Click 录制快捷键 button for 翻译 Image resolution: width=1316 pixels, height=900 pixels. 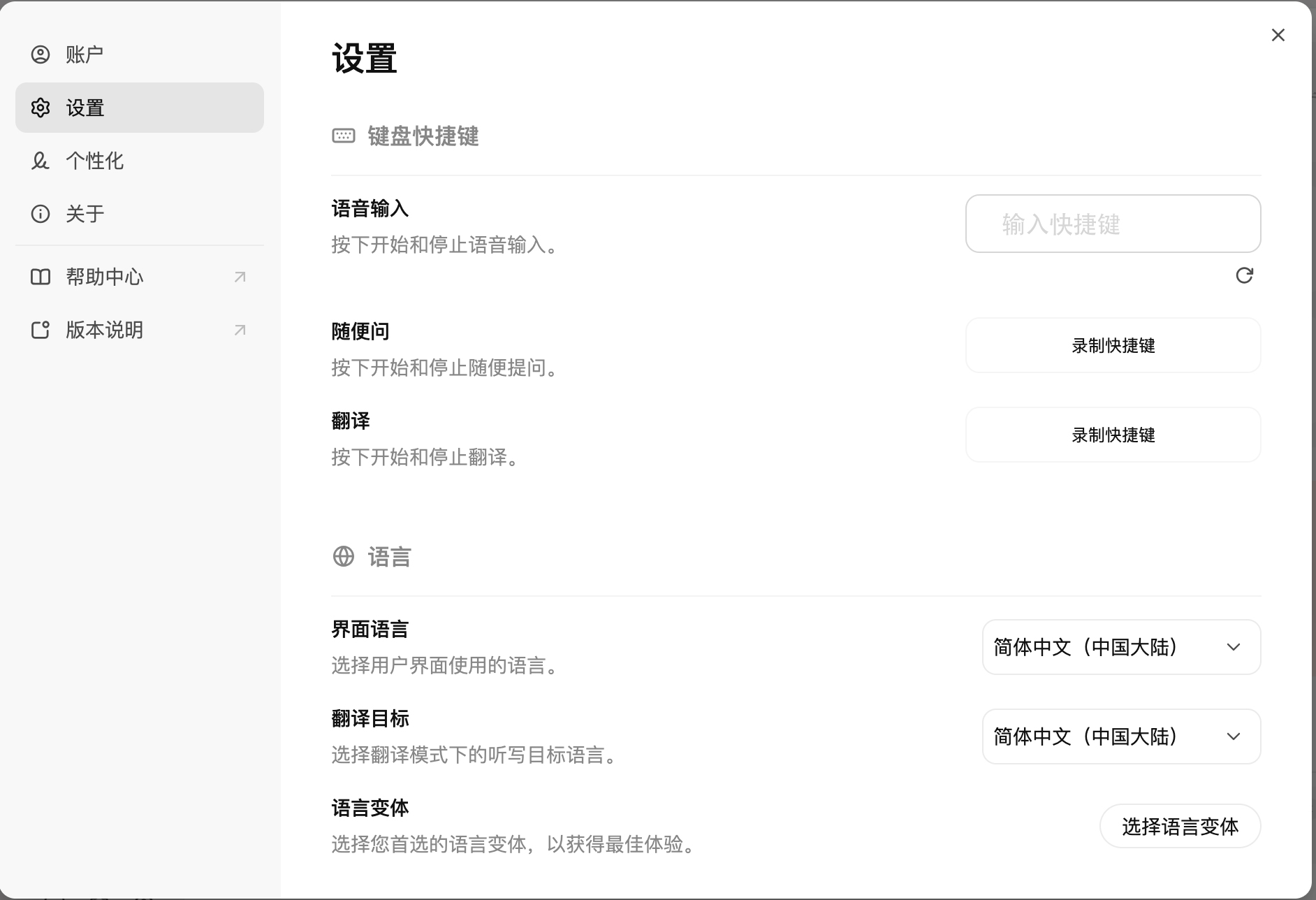click(1113, 435)
